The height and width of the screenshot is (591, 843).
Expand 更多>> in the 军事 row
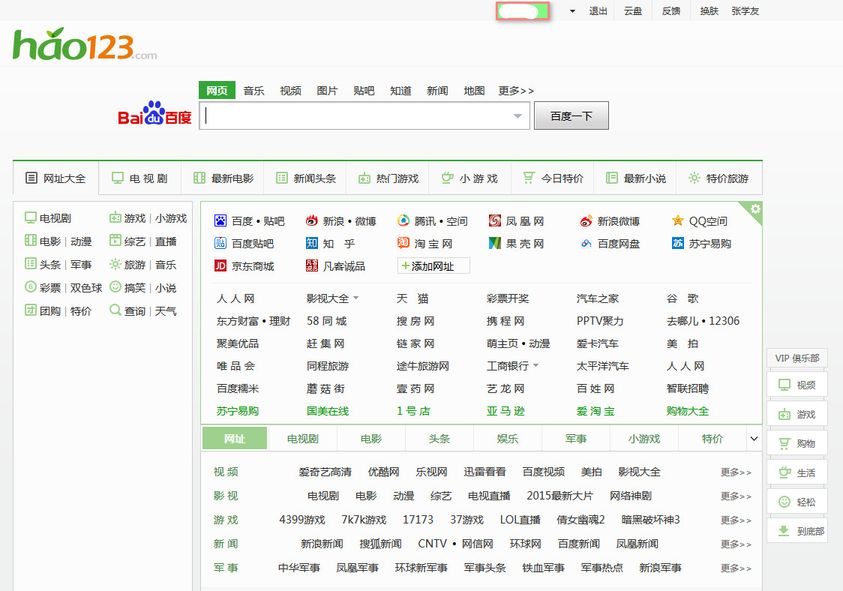[x=736, y=568]
